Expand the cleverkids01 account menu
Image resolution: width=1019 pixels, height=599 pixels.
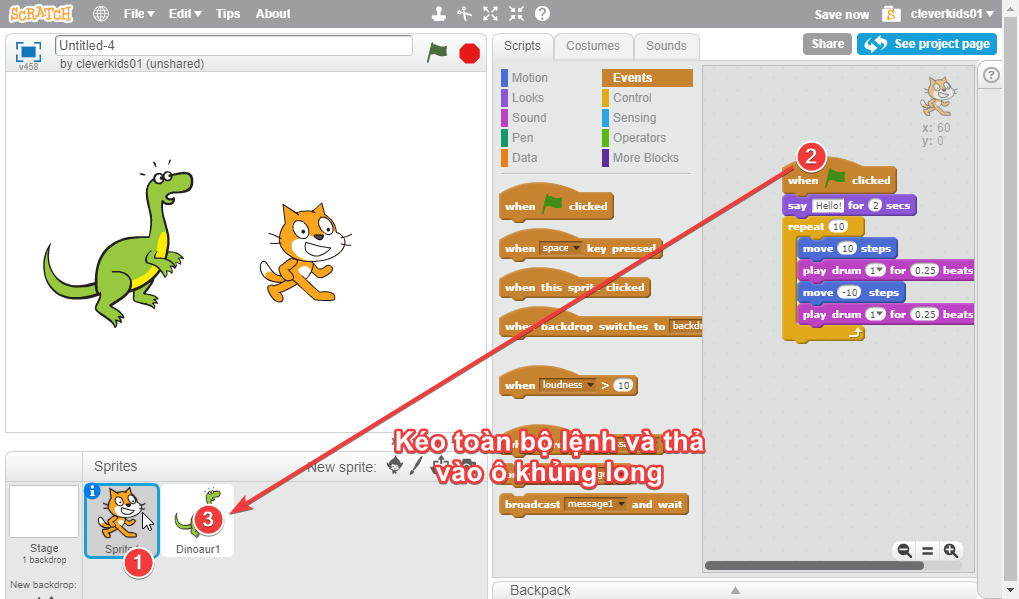(x=952, y=14)
